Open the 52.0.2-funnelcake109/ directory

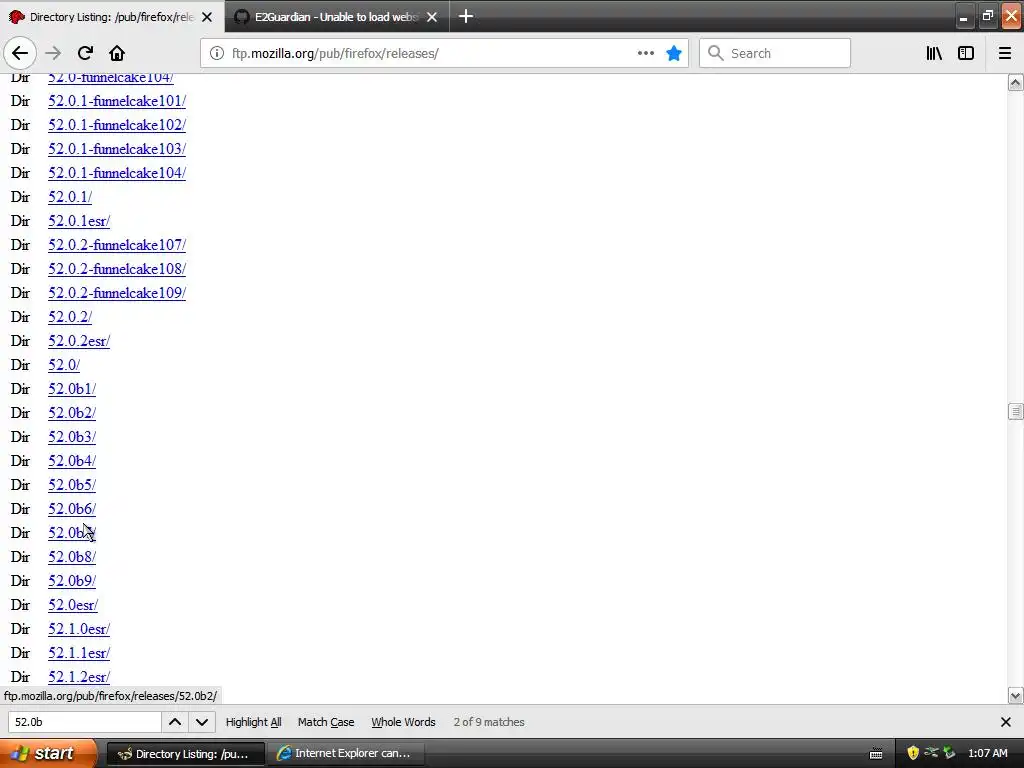pyautogui.click(x=117, y=293)
